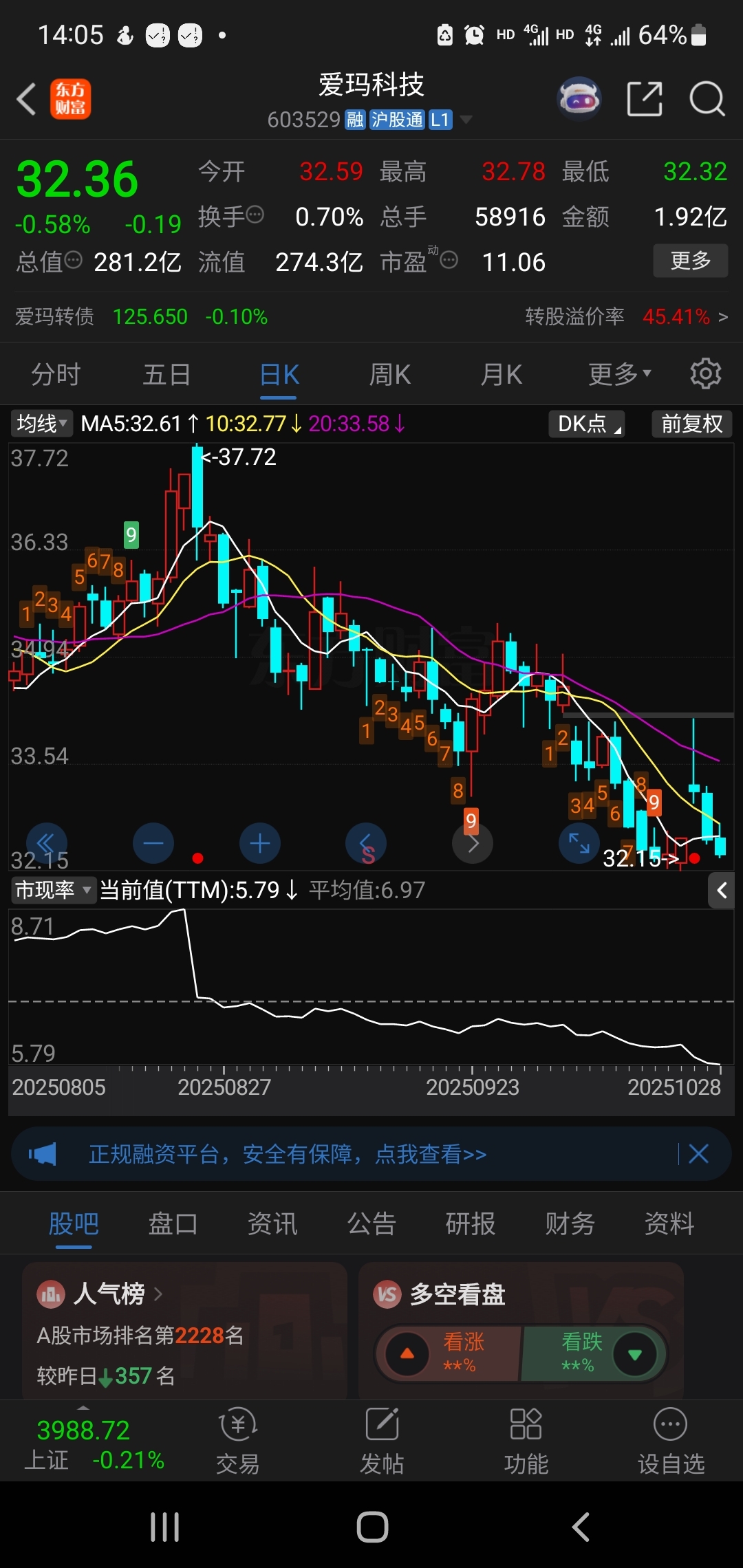The height and width of the screenshot is (1568, 743).
Task: Tap info icon beside 市盈
Action: (449, 260)
